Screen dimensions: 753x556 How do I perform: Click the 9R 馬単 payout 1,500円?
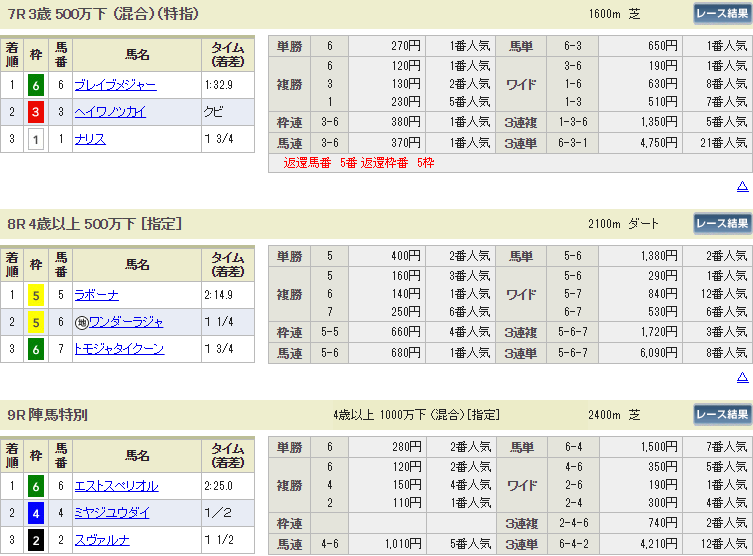pos(659,447)
